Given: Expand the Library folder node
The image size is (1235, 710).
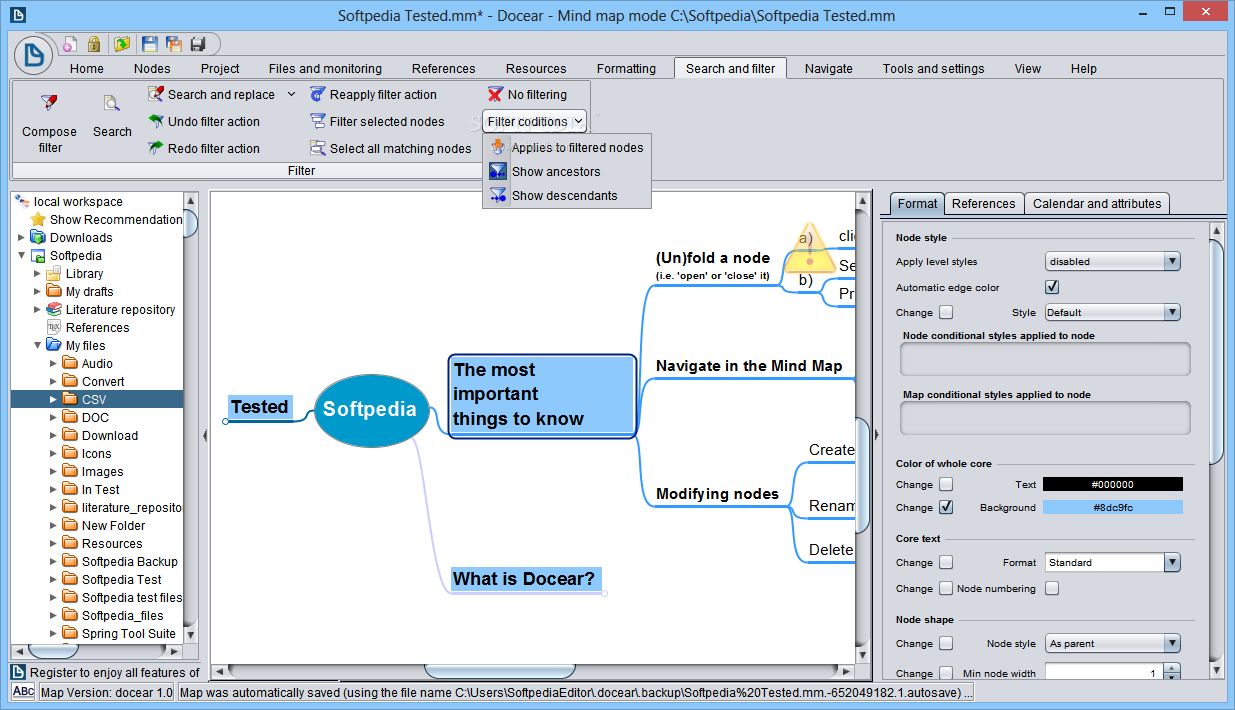Looking at the screenshot, I should pos(38,273).
